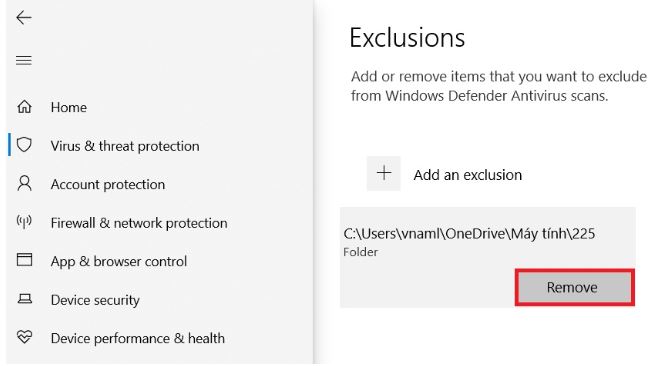Click the Add an exclusion text
This screenshot has height=366, width=670.
pyautogui.click(x=467, y=175)
